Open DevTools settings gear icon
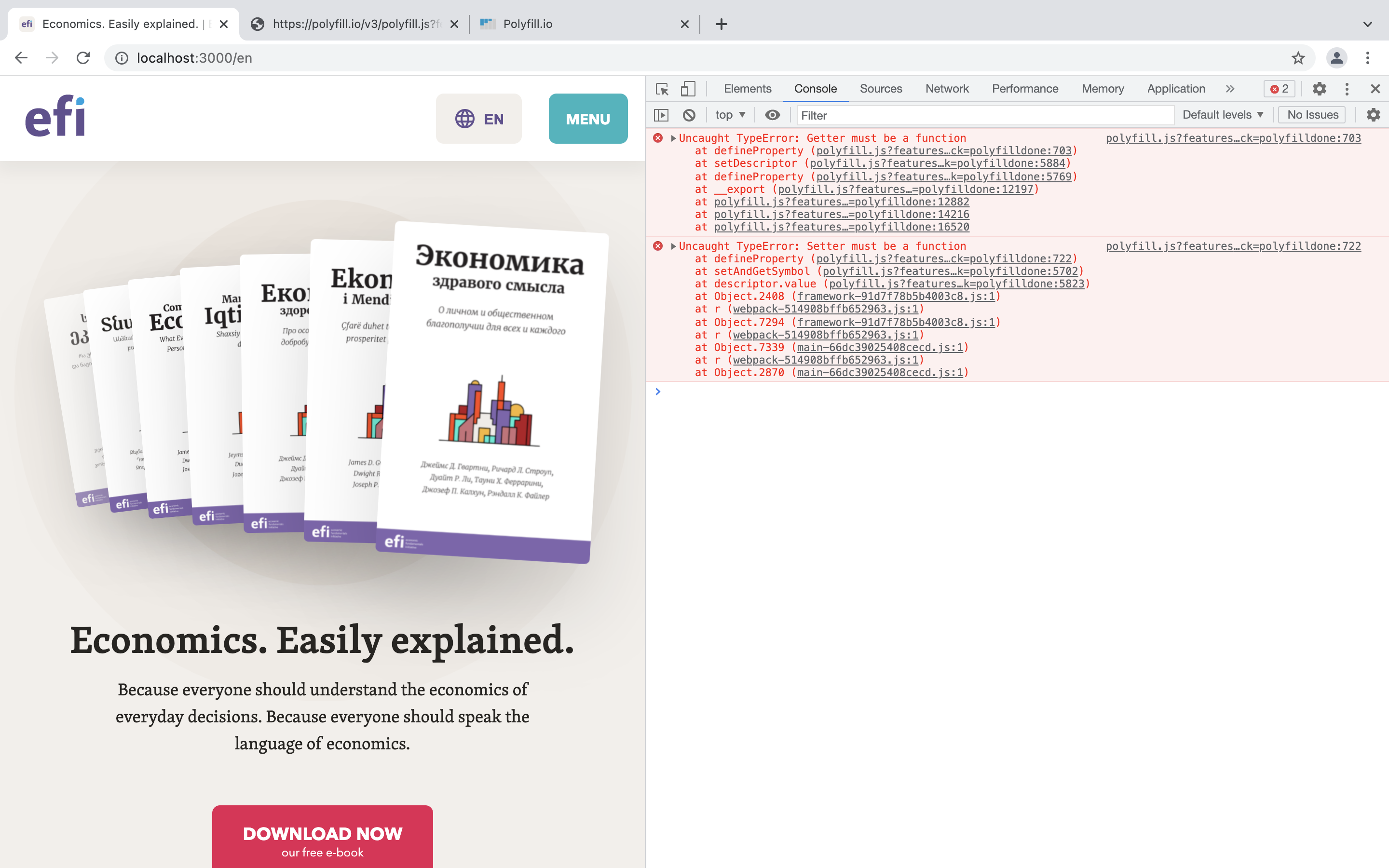Screen dimensions: 1389x868 coord(1319,89)
